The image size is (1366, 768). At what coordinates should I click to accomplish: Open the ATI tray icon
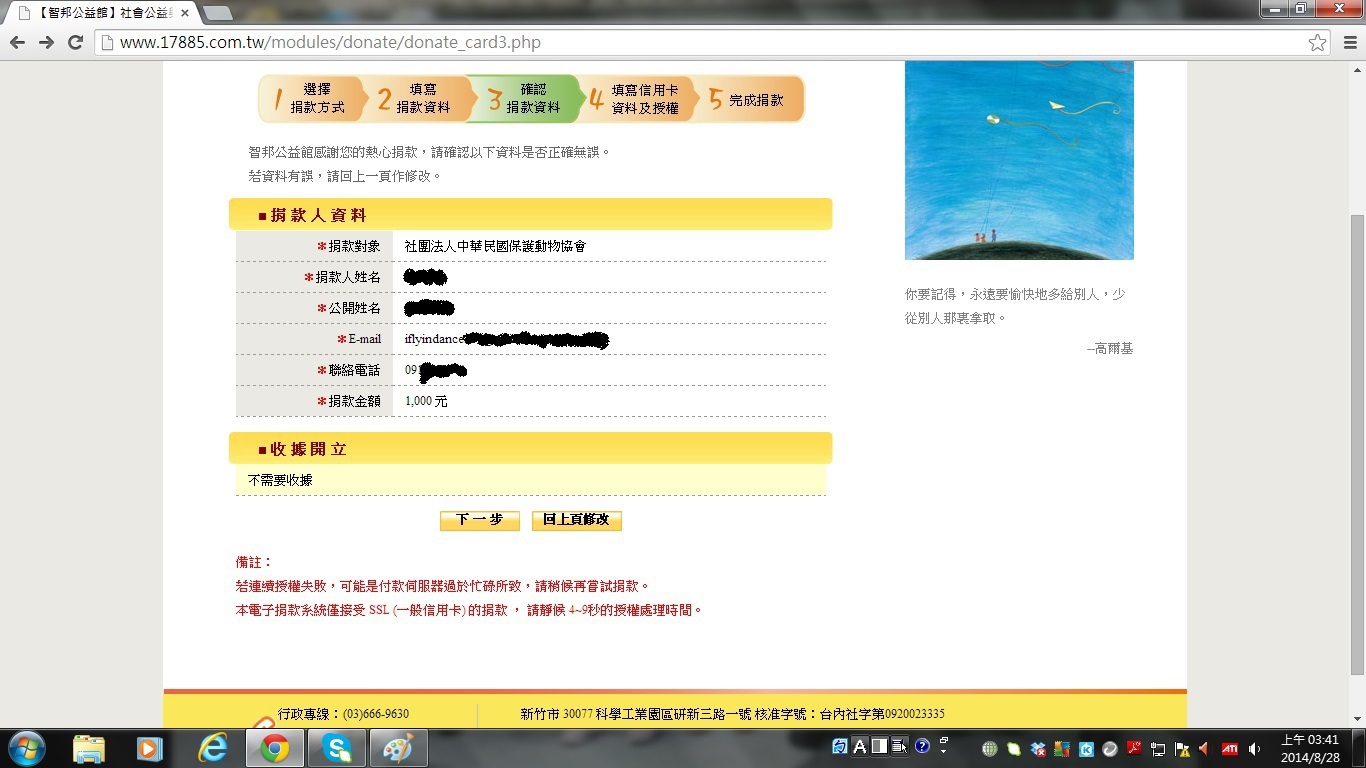coord(1230,748)
